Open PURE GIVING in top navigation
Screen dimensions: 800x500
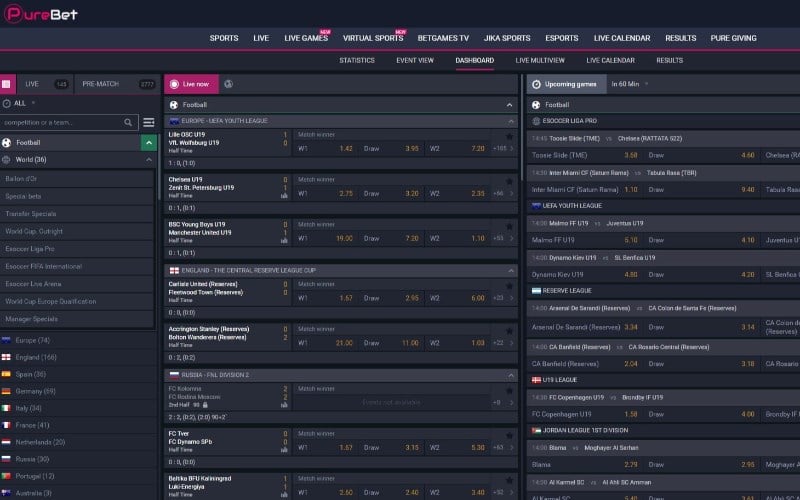tap(733, 38)
